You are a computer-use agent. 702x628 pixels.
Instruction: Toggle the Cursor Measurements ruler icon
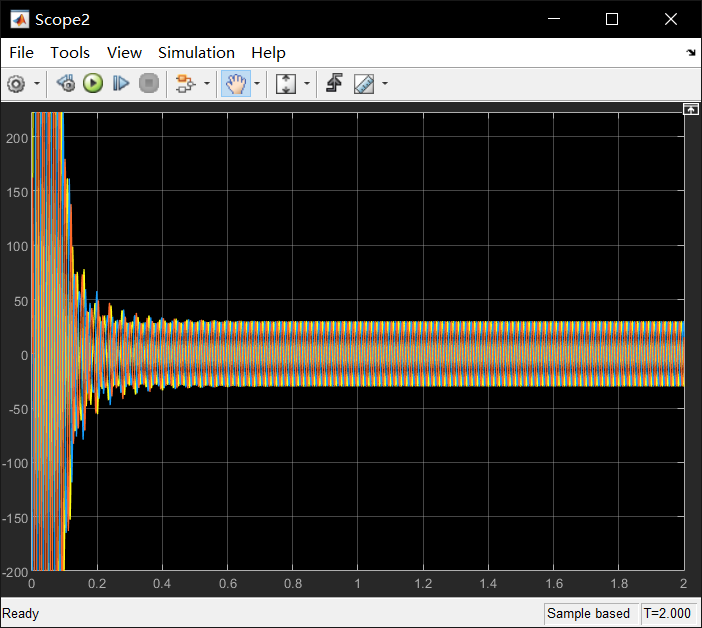pos(364,84)
